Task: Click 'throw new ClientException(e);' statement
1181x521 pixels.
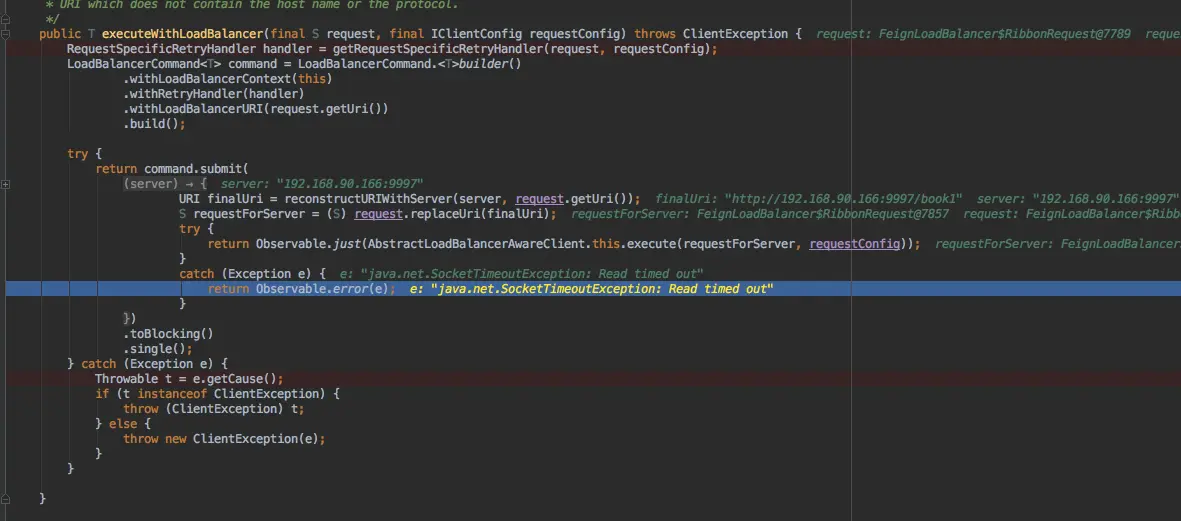Action: pos(224,439)
